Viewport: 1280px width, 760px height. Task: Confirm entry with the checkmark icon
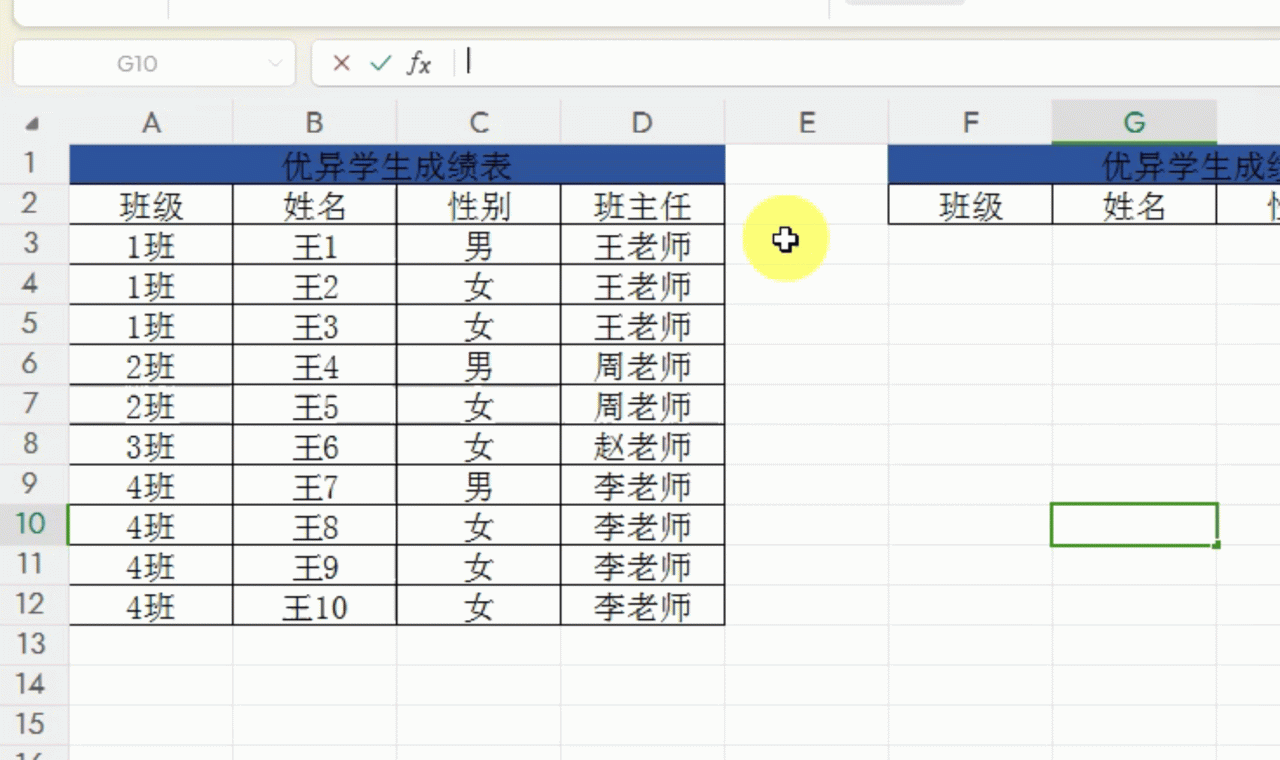click(380, 63)
